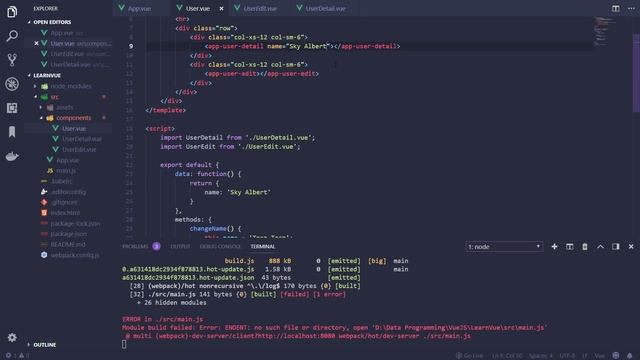The image size is (640, 360).
Task: Click the editor vertical scrollbar
Action: (x=636, y=73)
